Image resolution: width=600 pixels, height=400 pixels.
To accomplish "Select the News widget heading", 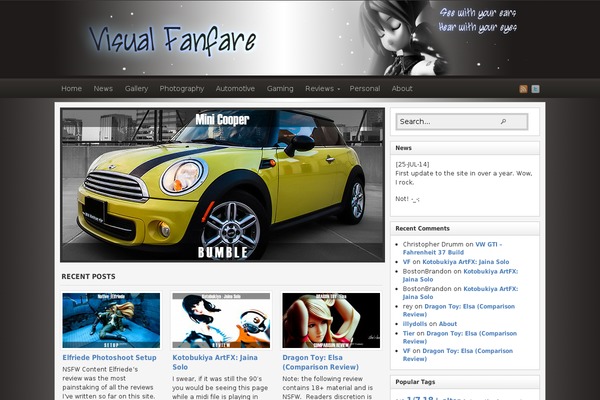I will pos(403,148).
